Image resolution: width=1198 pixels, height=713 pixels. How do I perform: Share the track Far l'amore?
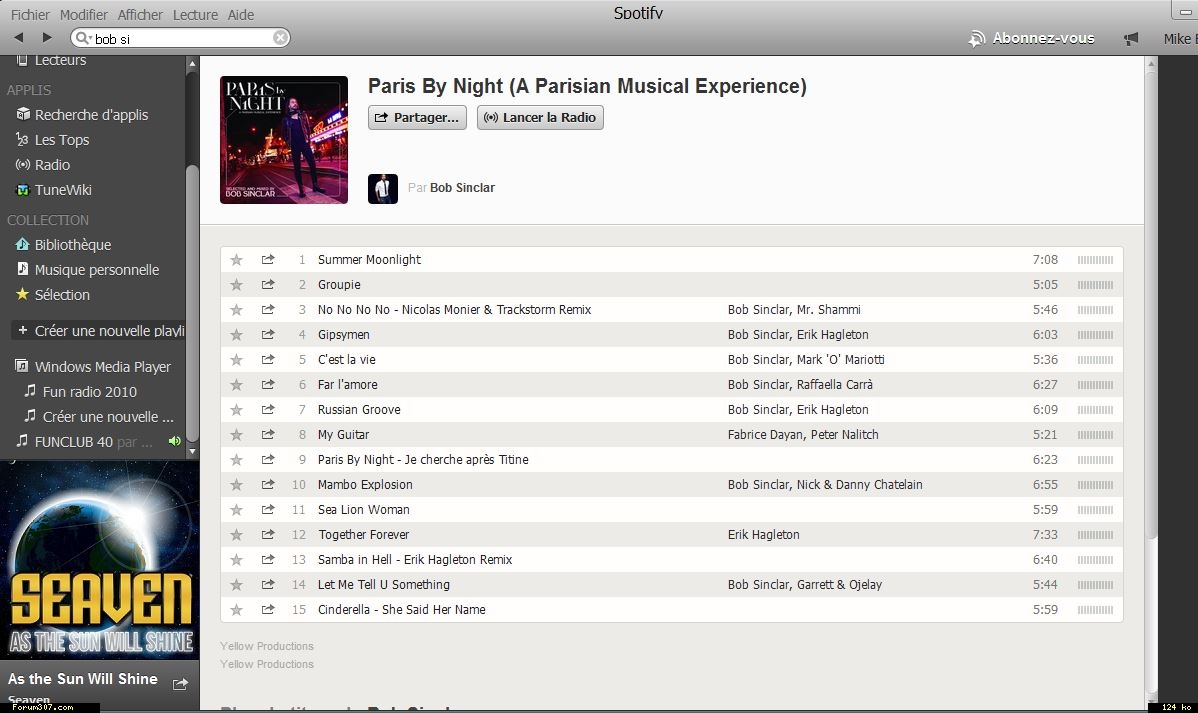pyautogui.click(x=267, y=384)
